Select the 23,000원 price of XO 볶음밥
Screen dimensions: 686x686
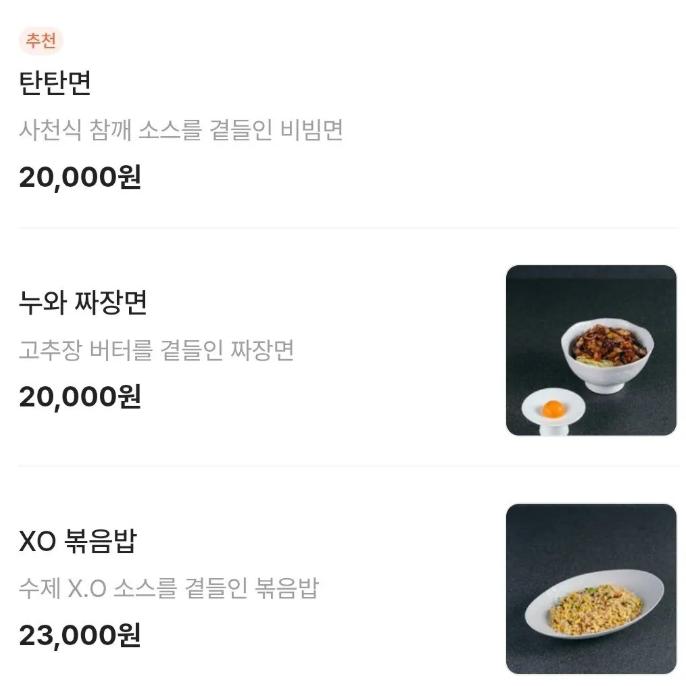pyautogui.click(x=80, y=635)
